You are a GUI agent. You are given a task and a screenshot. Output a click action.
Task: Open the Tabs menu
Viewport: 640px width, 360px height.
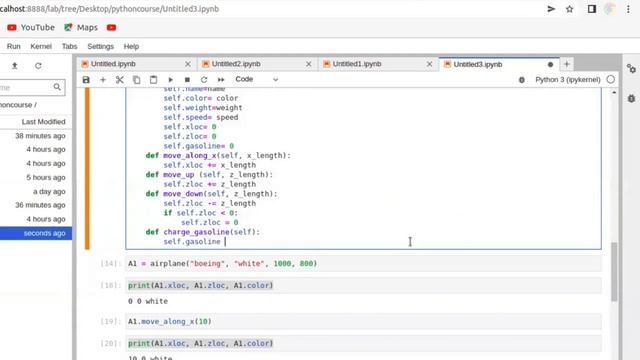[69, 46]
